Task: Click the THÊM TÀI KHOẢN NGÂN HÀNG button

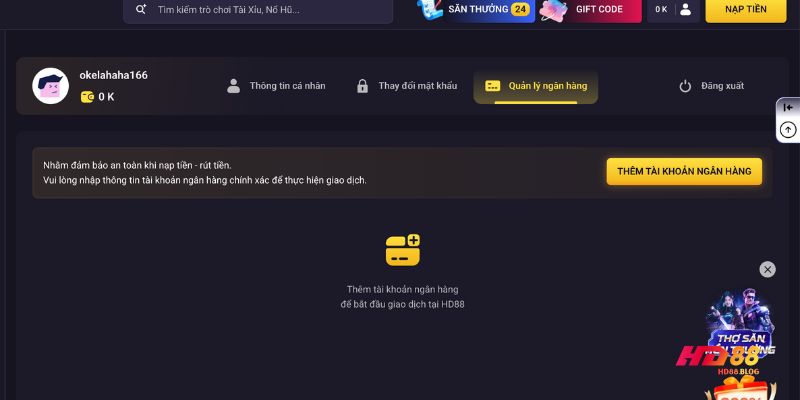Action: [x=684, y=171]
